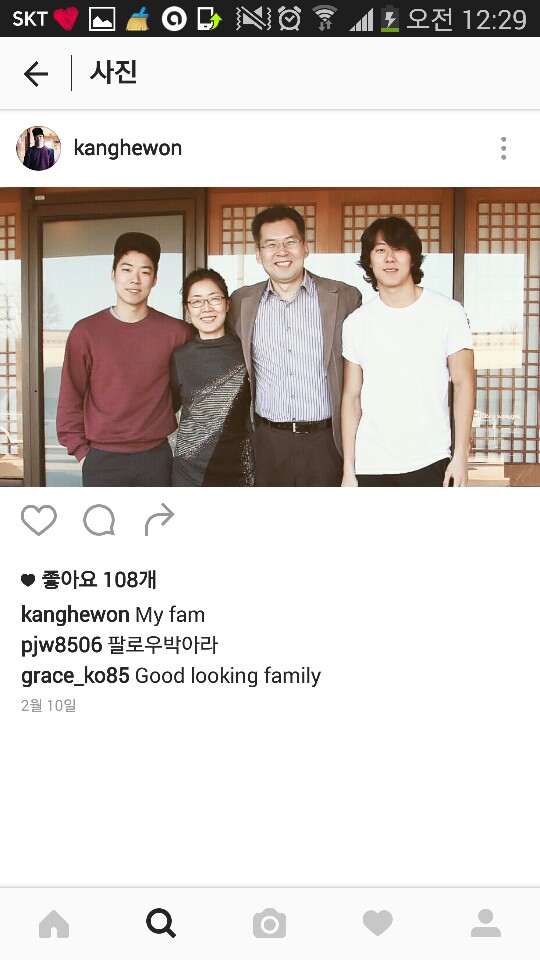Open comments via the speech bubble icon
The height and width of the screenshot is (960, 540).
tap(99, 521)
